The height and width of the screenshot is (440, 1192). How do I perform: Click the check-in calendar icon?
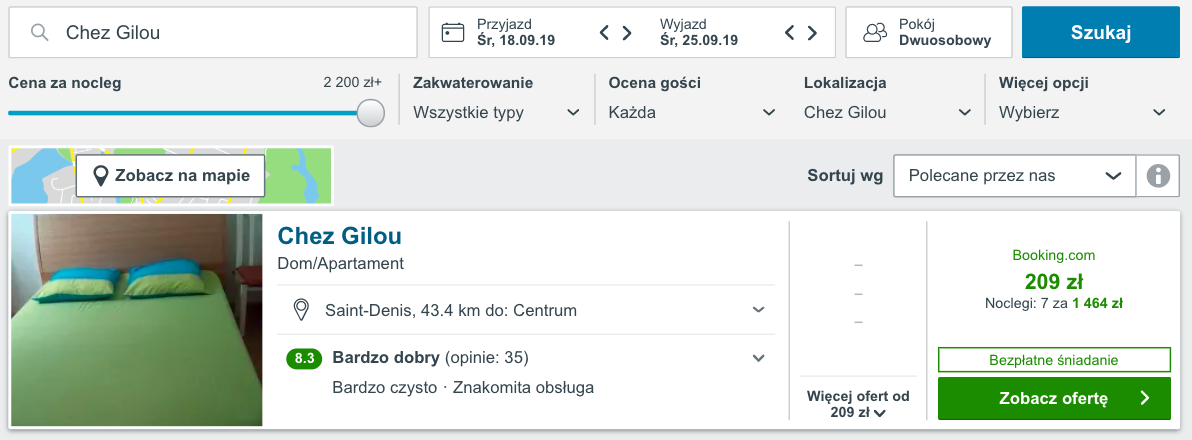pyautogui.click(x=453, y=33)
